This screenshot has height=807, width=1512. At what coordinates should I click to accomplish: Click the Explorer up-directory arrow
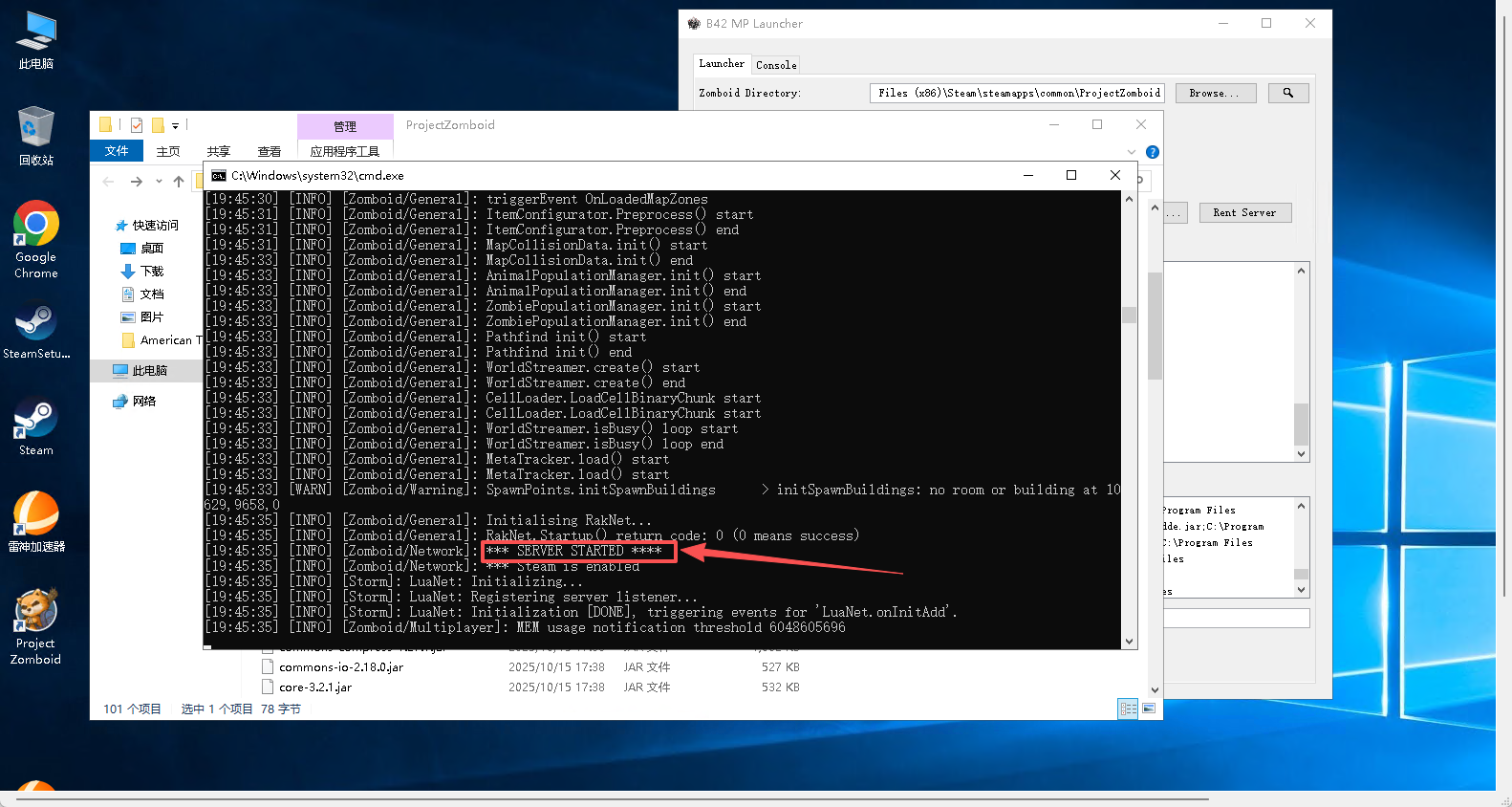pos(179,182)
